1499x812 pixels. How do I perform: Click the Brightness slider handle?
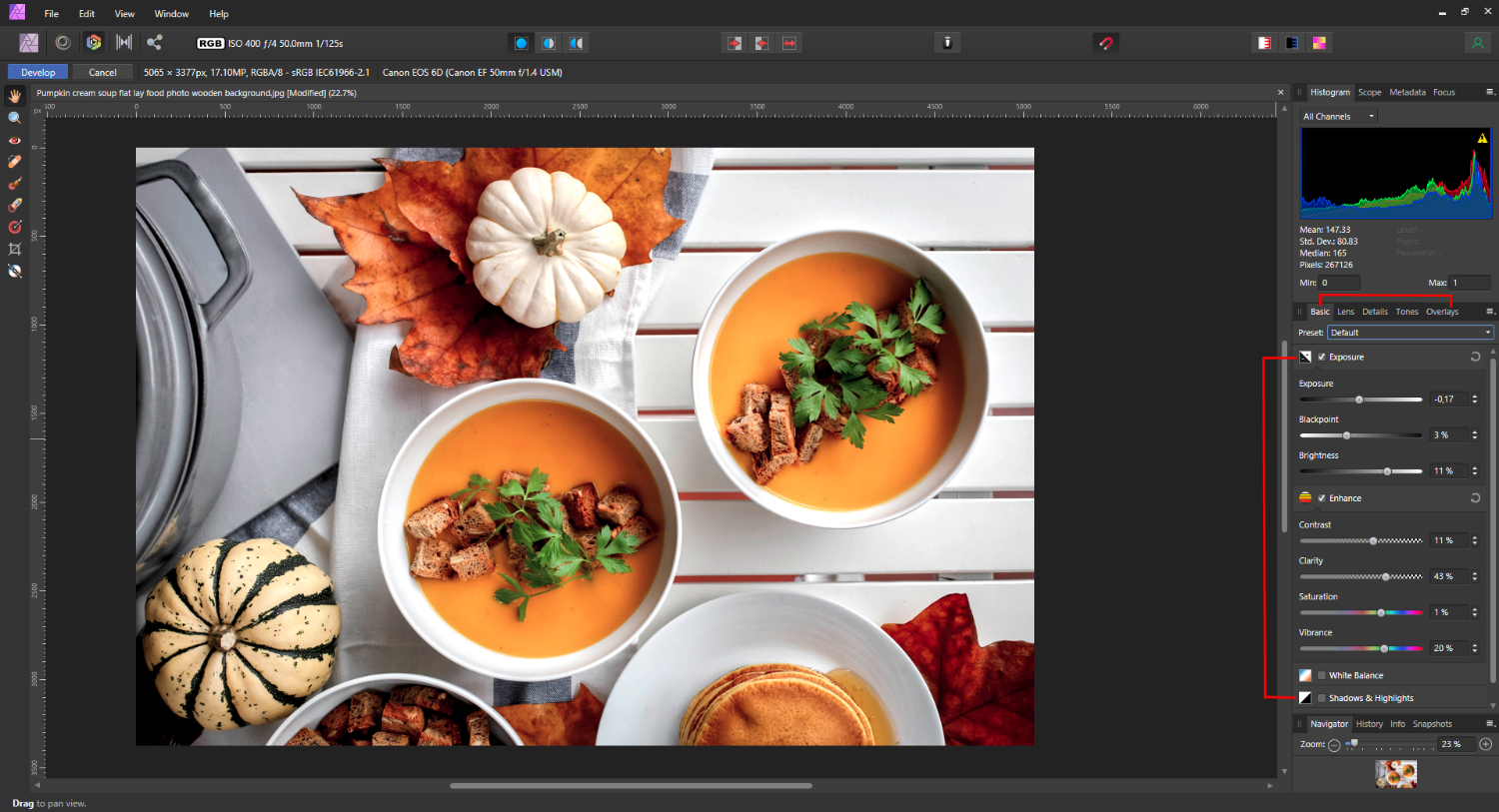1387,471
